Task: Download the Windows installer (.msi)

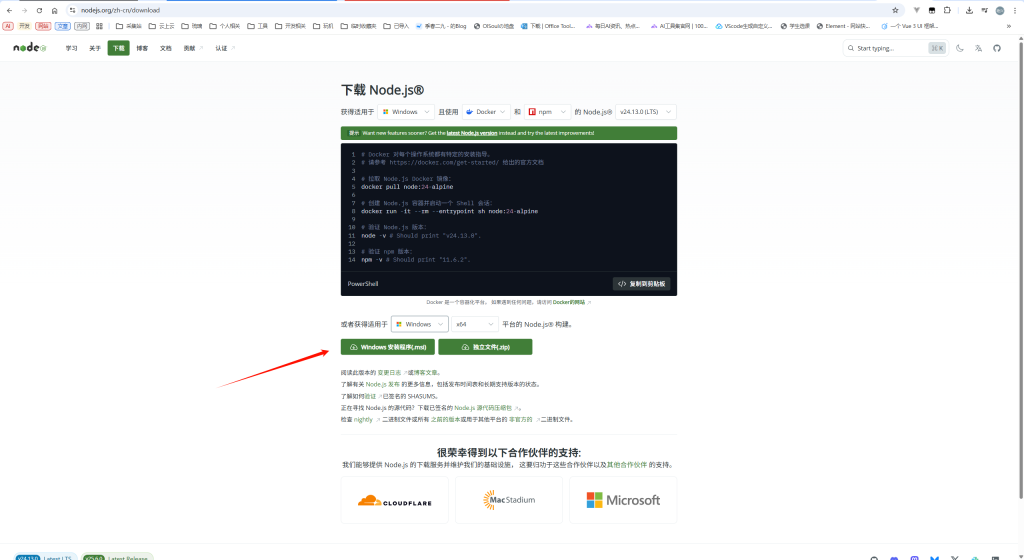Action: [387, 347]
